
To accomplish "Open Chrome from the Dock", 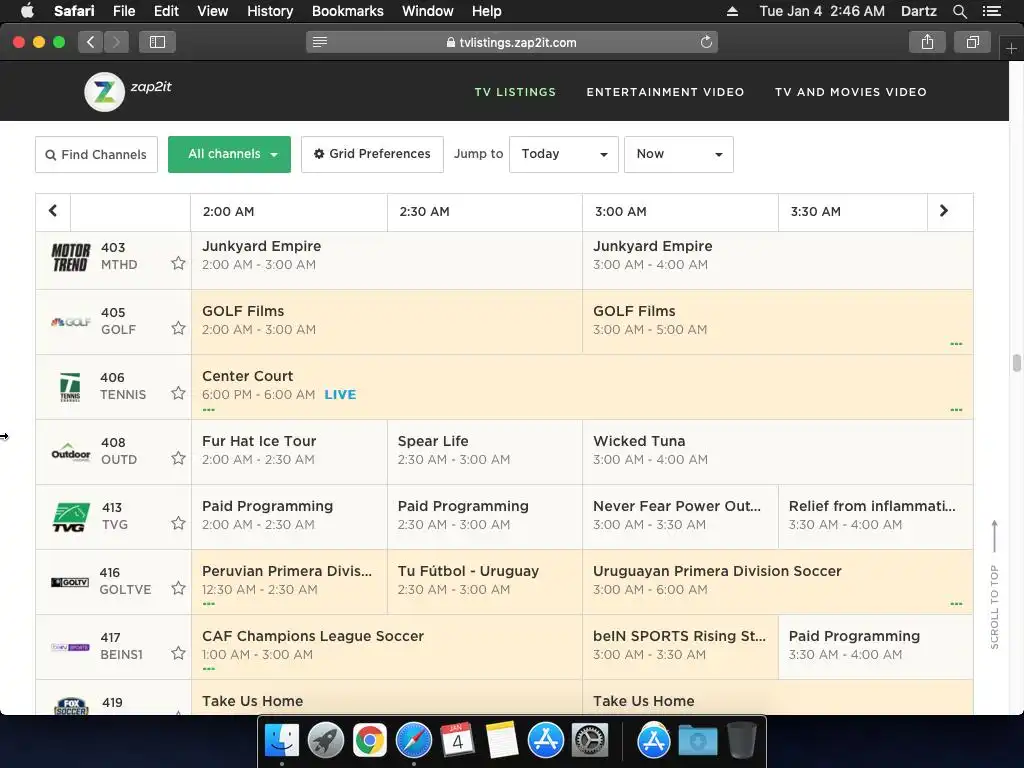I will click(370, 741).
